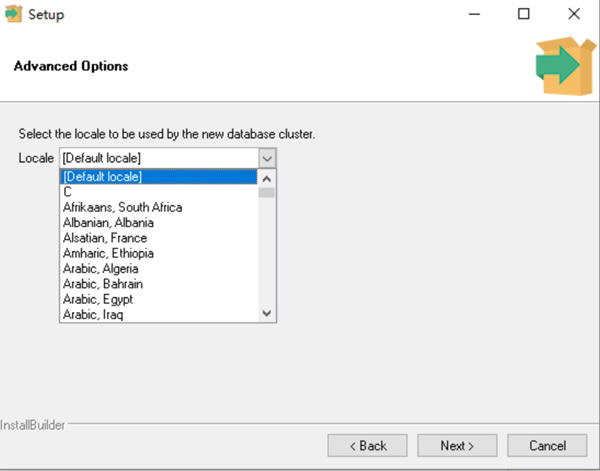Choose the C locale option
This screenshot has height=471, width=600.
point(67,192)
